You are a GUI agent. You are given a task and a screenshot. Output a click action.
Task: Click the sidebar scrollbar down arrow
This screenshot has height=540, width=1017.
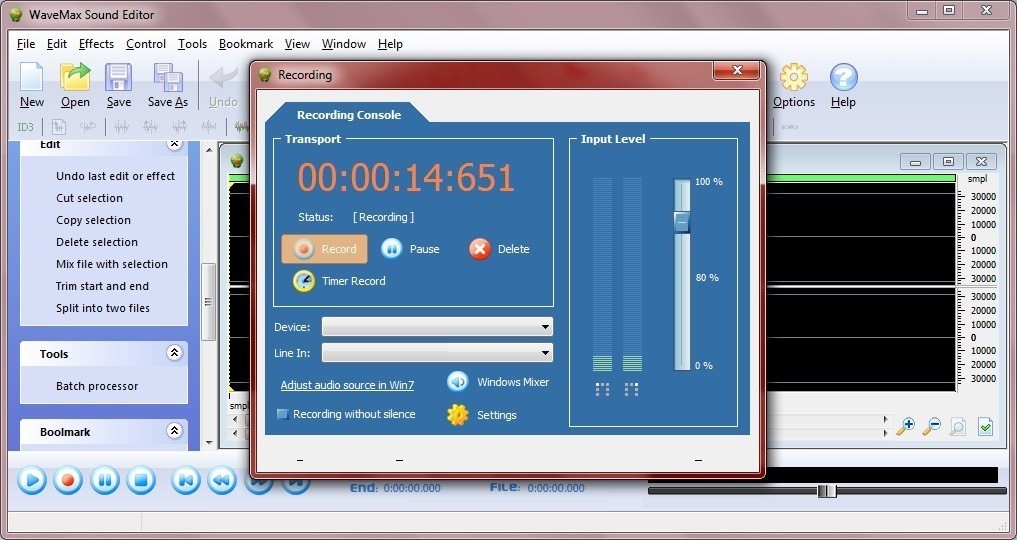tap(209, 443)
